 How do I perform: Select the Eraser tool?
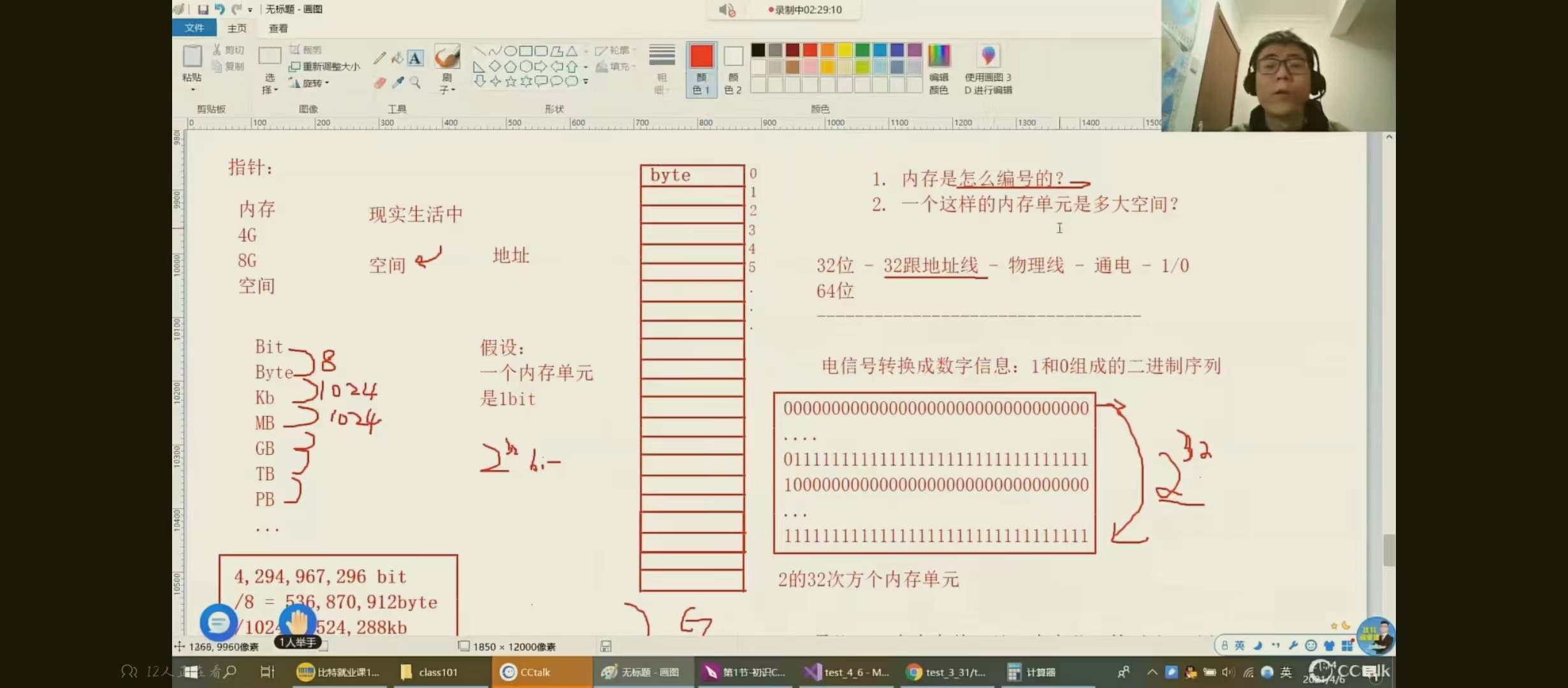click(380, 83)
